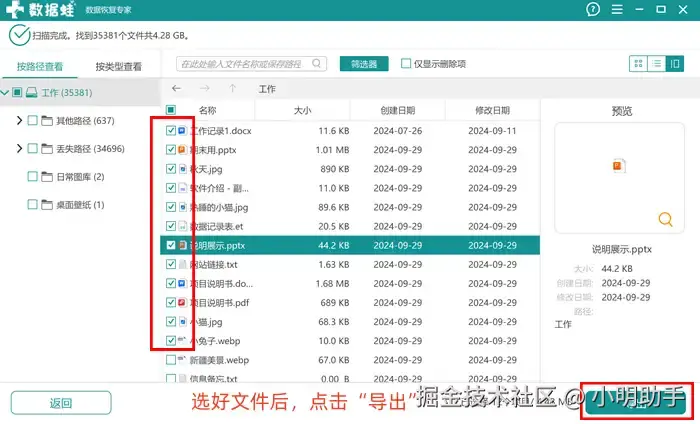The width and height of the screenshot is (700, 424).
Task: Click the docx icon of 工作记录1.docx
Action: tap(182, 131)
